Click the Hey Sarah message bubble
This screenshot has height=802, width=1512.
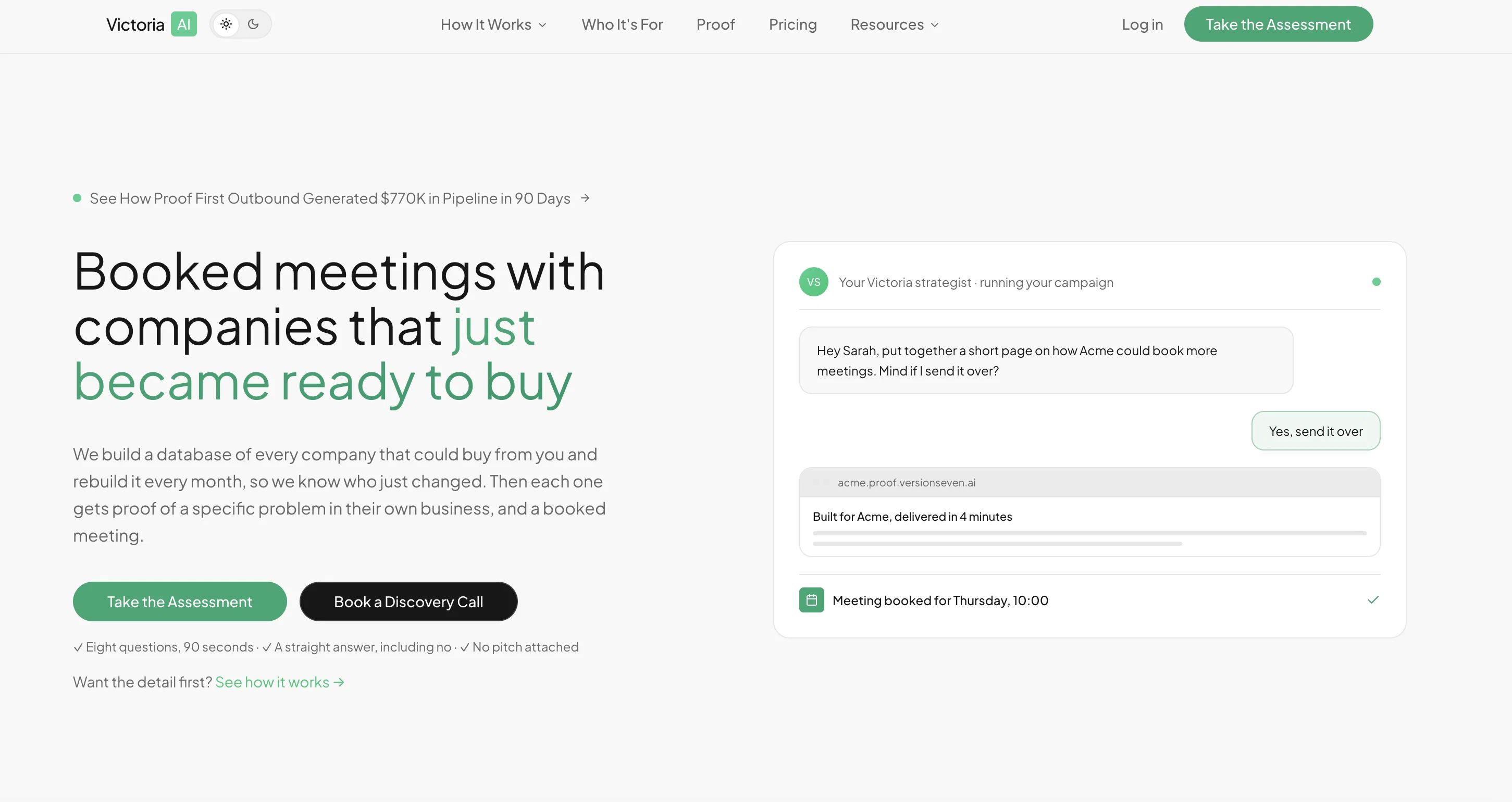tap(1046, 360)
